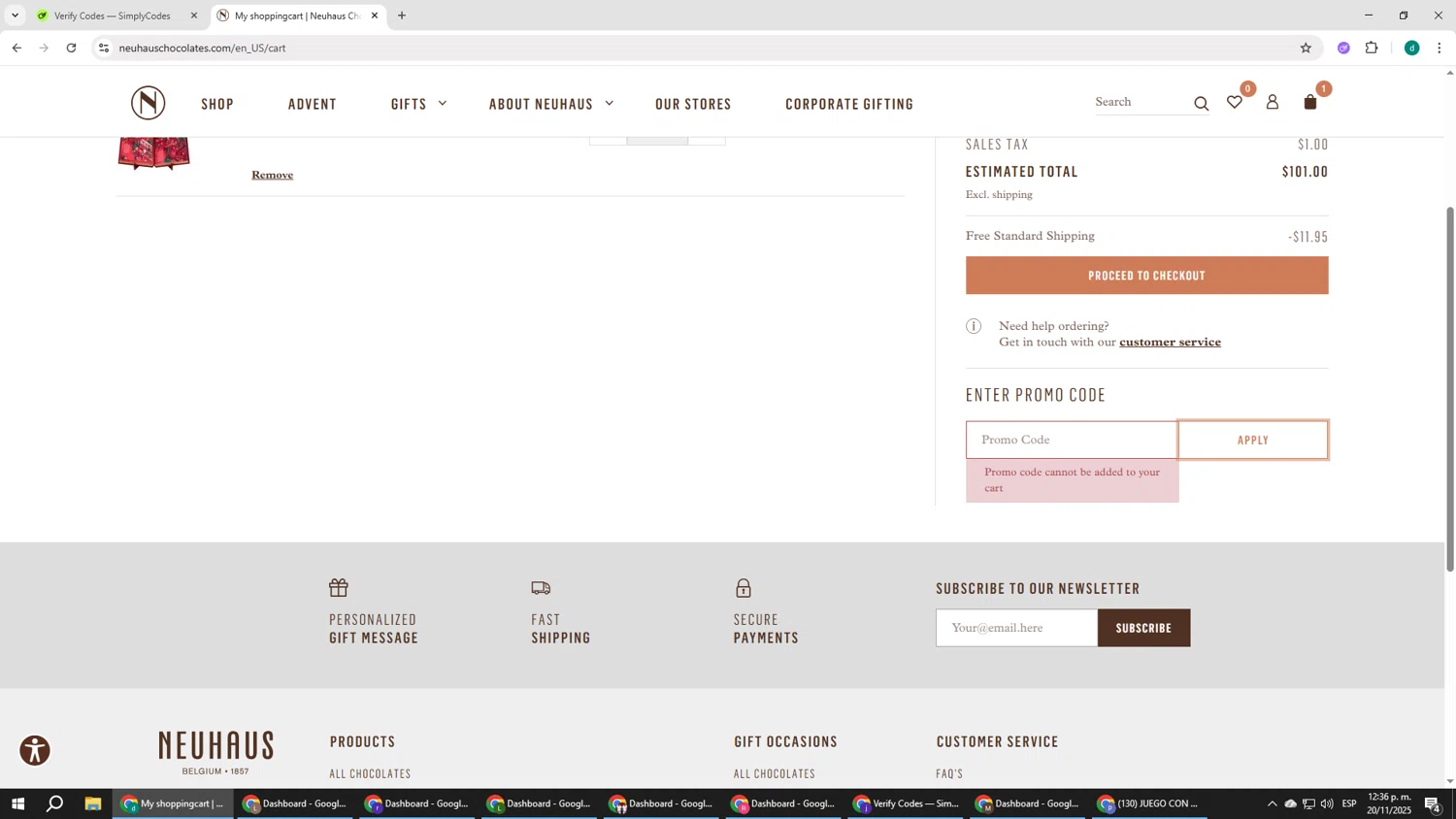Click the search magnifier icon
This screenshot has width=1456, height=819.
pos(1201,104)
